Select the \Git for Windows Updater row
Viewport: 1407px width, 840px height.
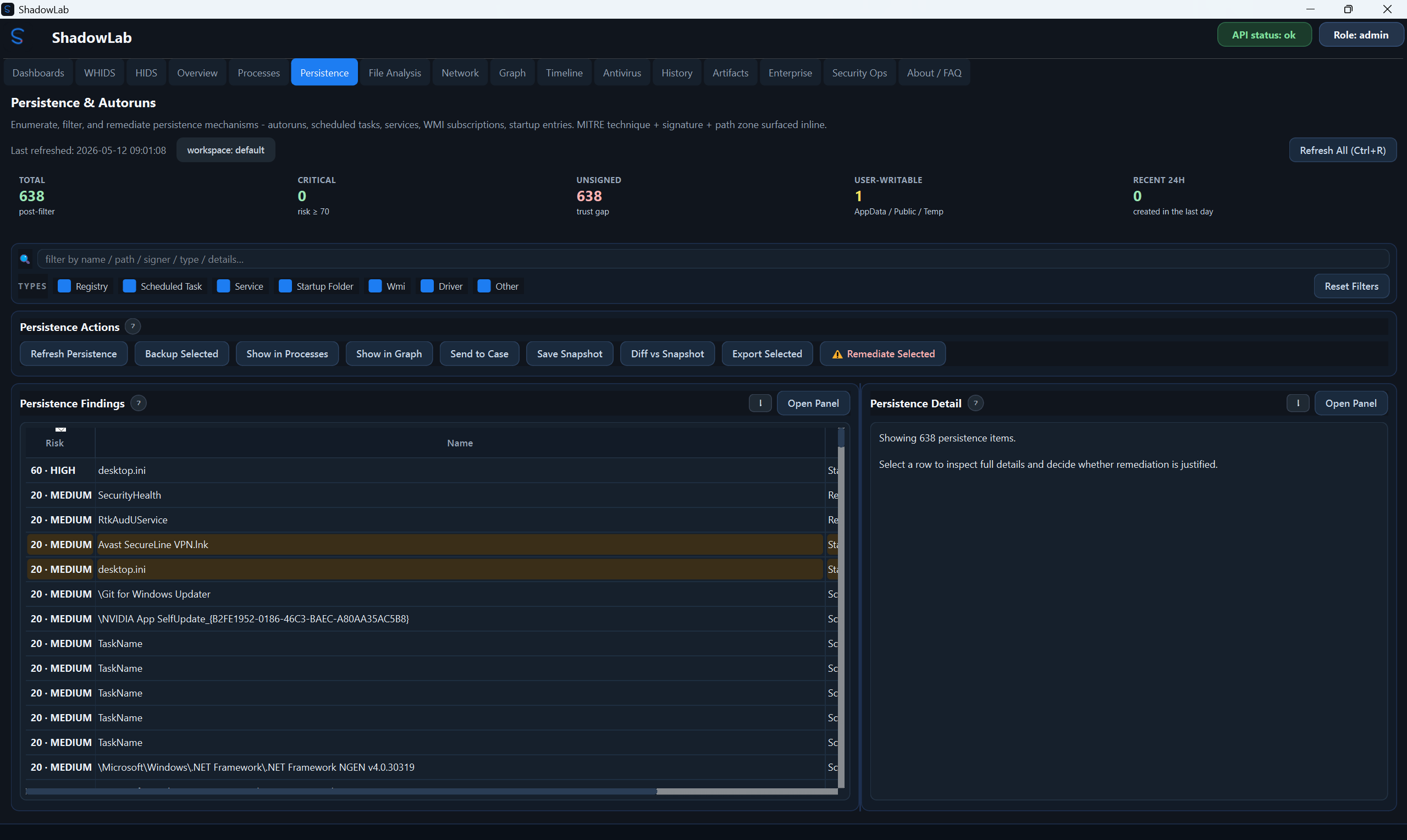point(431,594)
